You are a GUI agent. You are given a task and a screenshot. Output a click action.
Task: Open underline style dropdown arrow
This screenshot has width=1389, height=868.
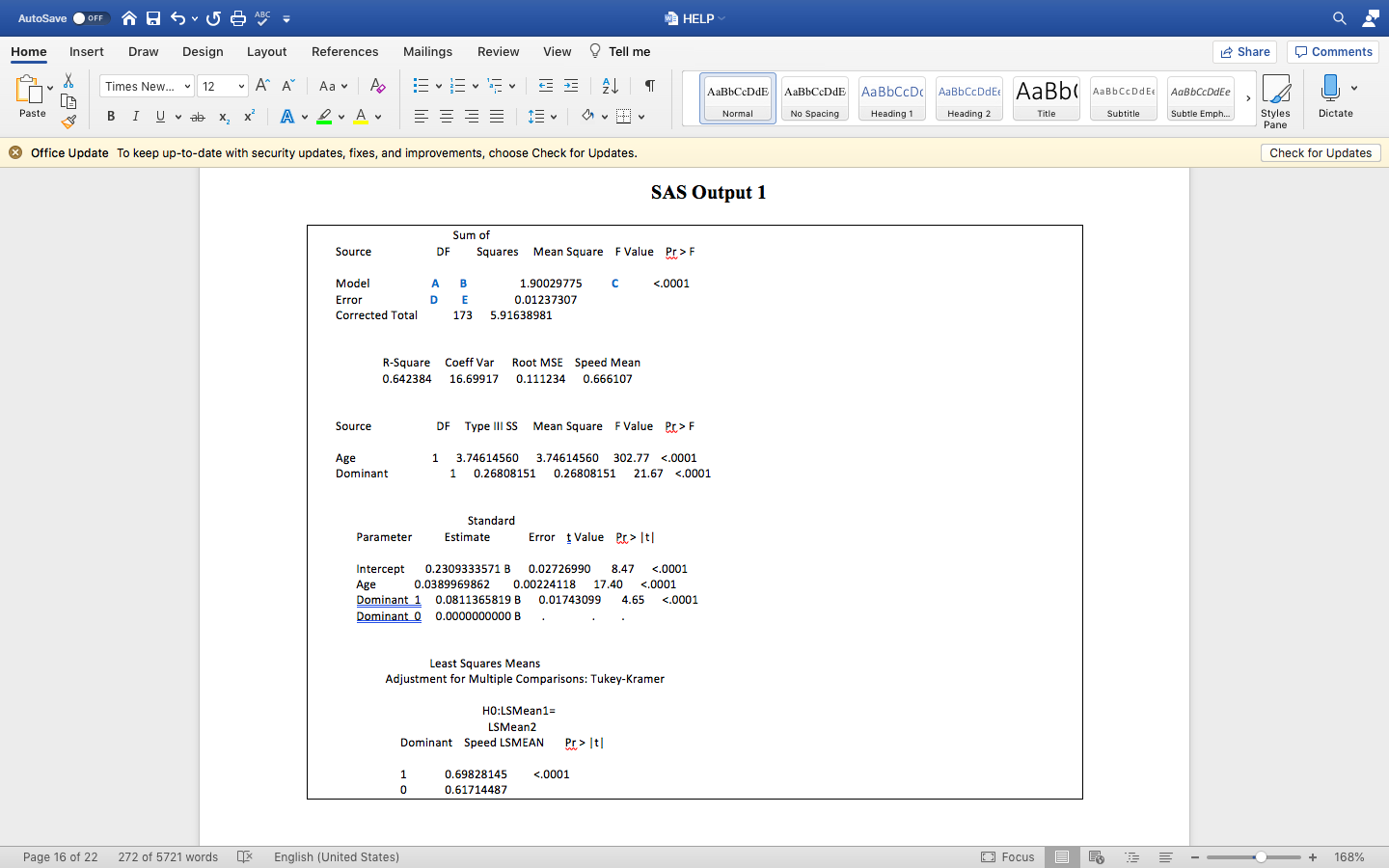coord(178,117)
